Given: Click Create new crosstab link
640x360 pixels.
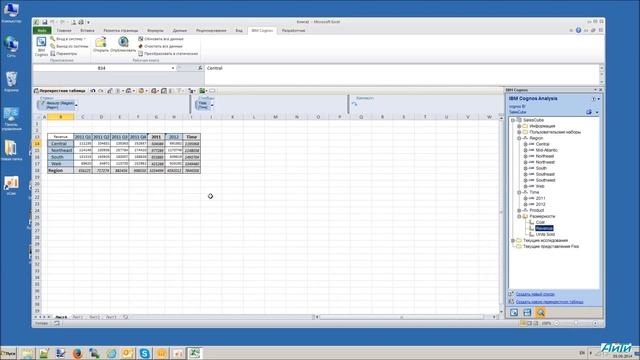Looking at the screenshot, I should tap(549, 302).
